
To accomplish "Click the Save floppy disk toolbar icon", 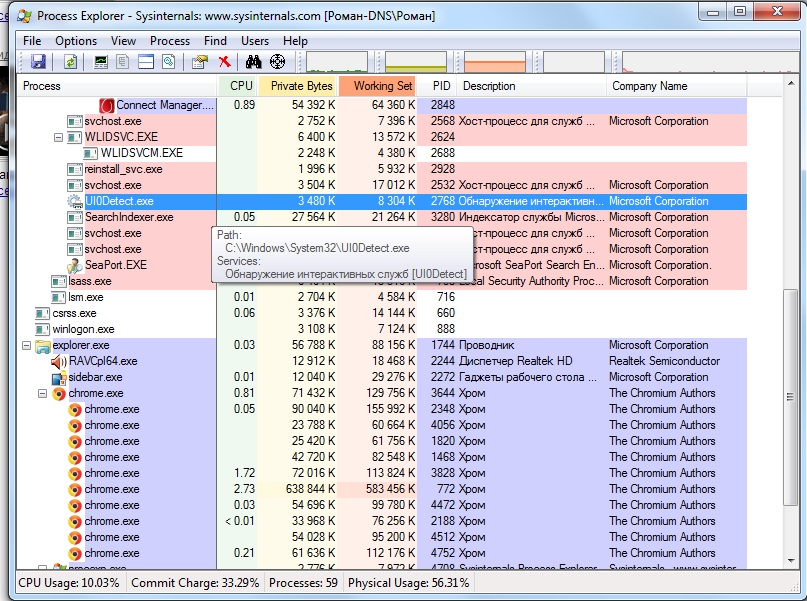I will (39, 62).
